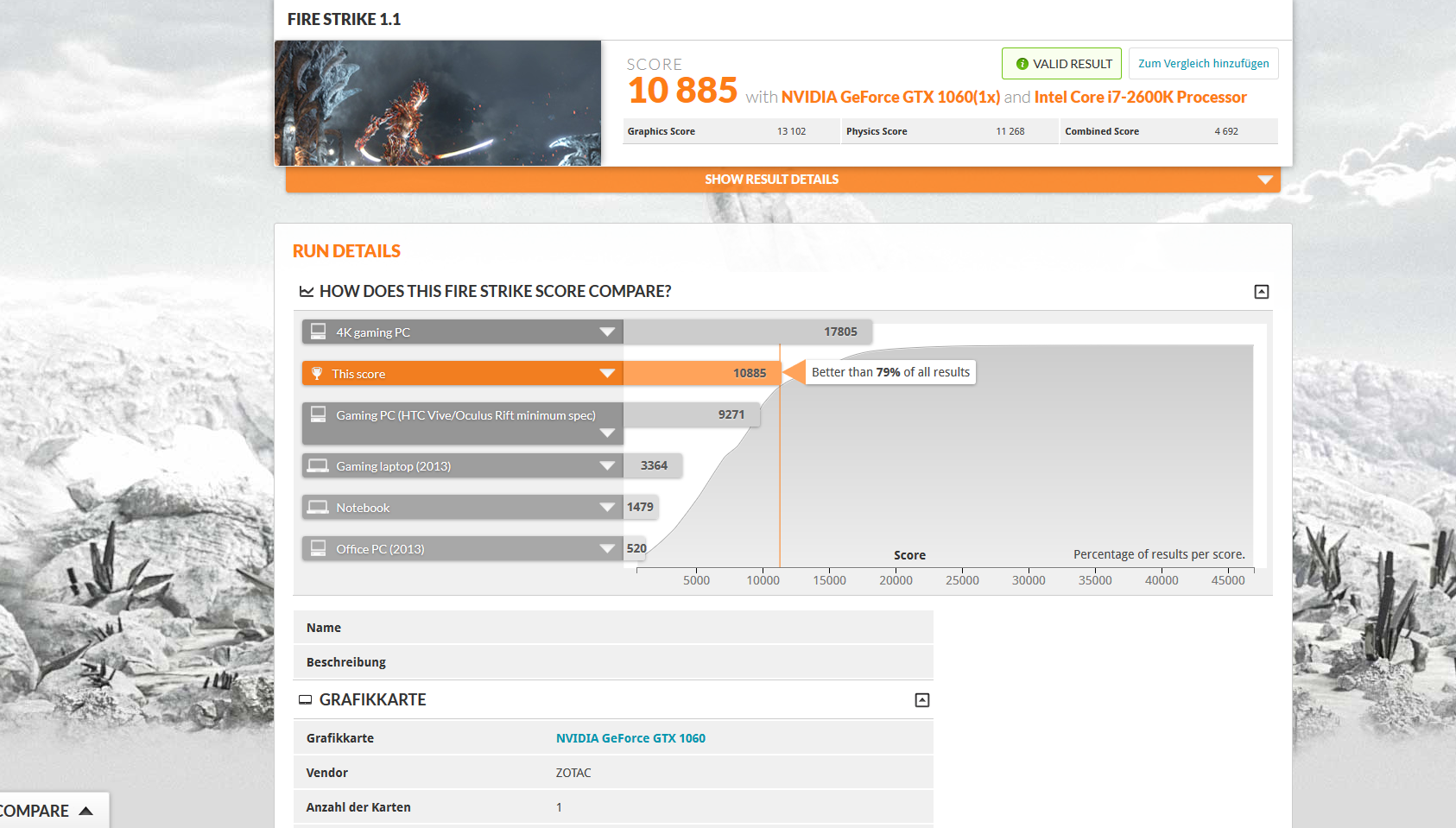Image resolution: width=1456 pixels, height=828 pixels.
Task: Expand the Office PC (2013) dropdown arrow
Action: point(607,549)
